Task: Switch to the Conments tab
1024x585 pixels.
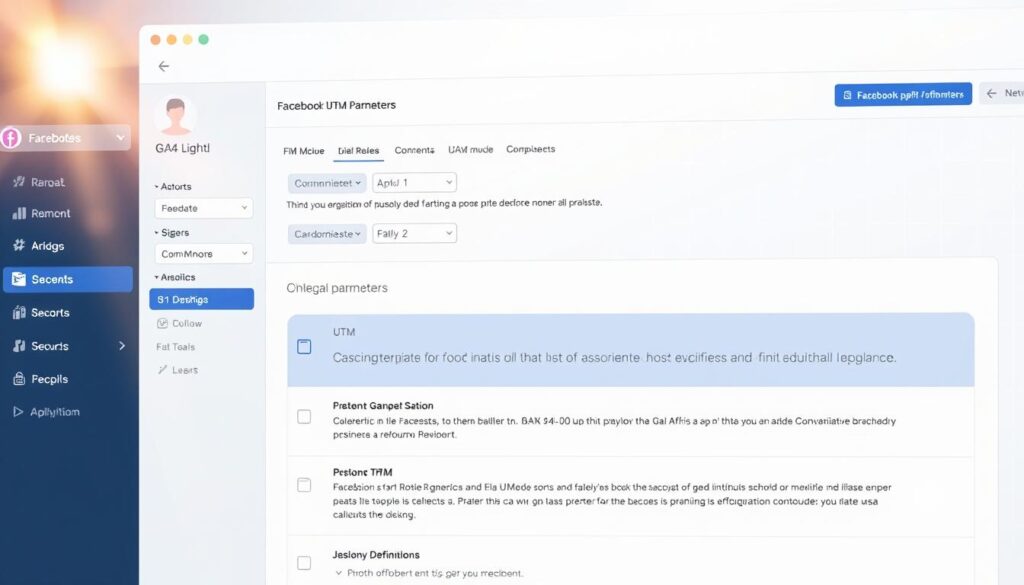Action: pos(414,150)
